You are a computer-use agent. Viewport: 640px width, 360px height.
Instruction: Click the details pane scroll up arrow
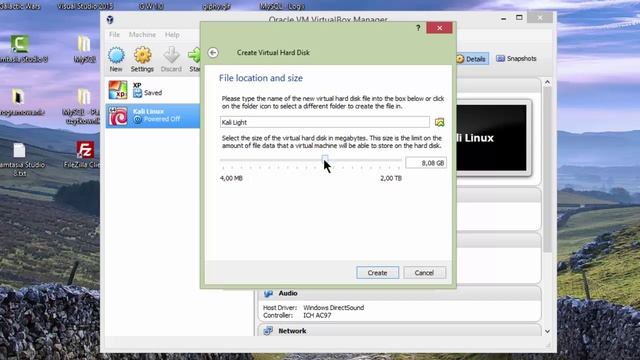[547, 82]
